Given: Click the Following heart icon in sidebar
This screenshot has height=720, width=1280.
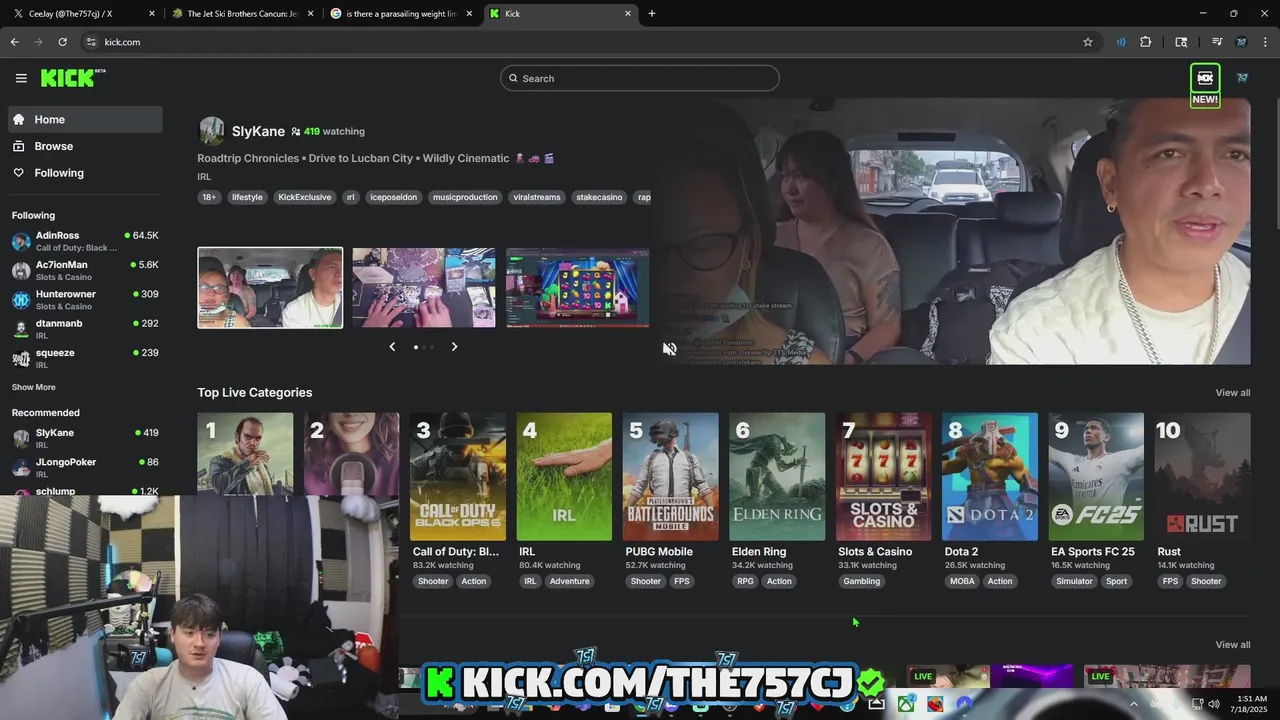Looking at the screenshot, I should 18,173.
